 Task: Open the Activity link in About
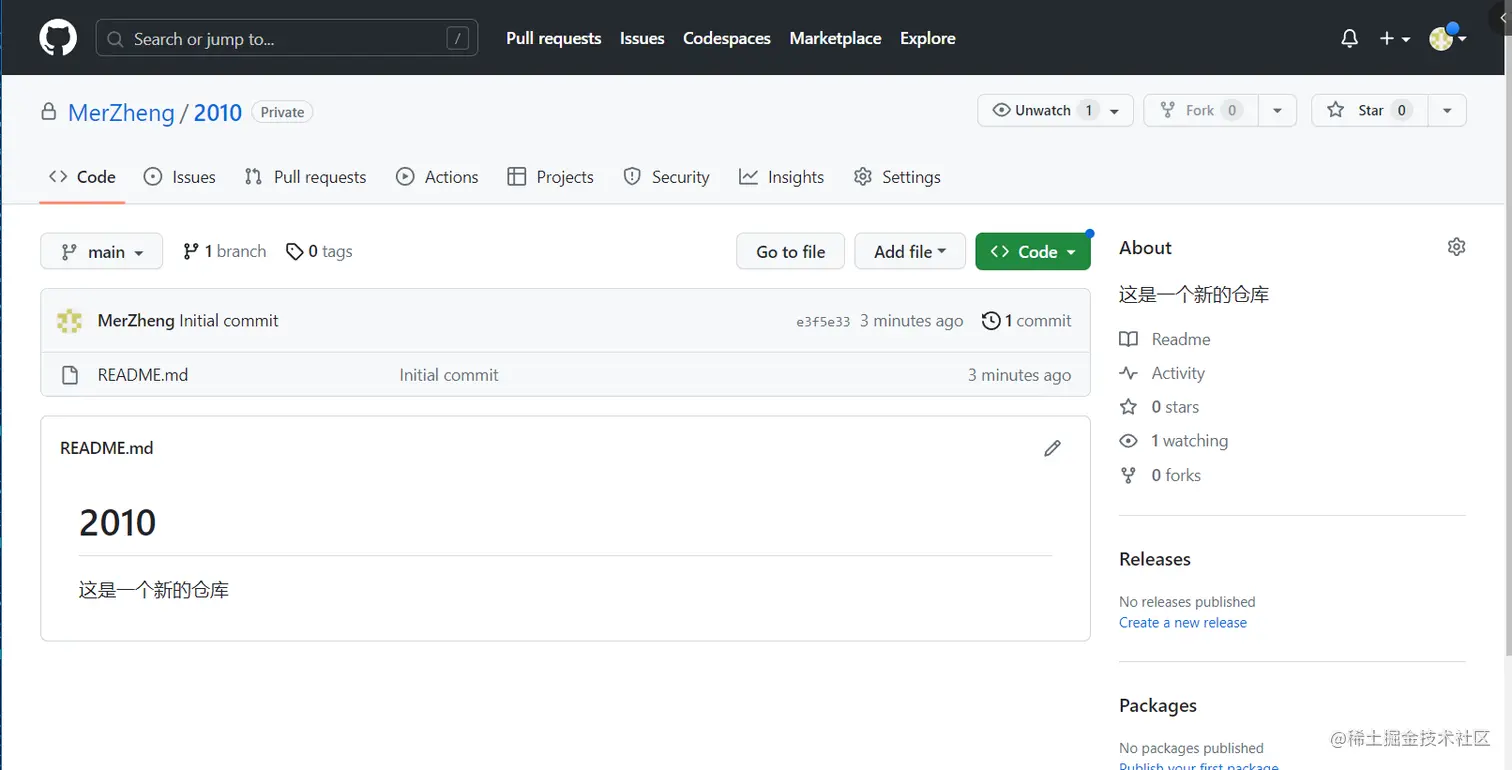click(1178, 373)
